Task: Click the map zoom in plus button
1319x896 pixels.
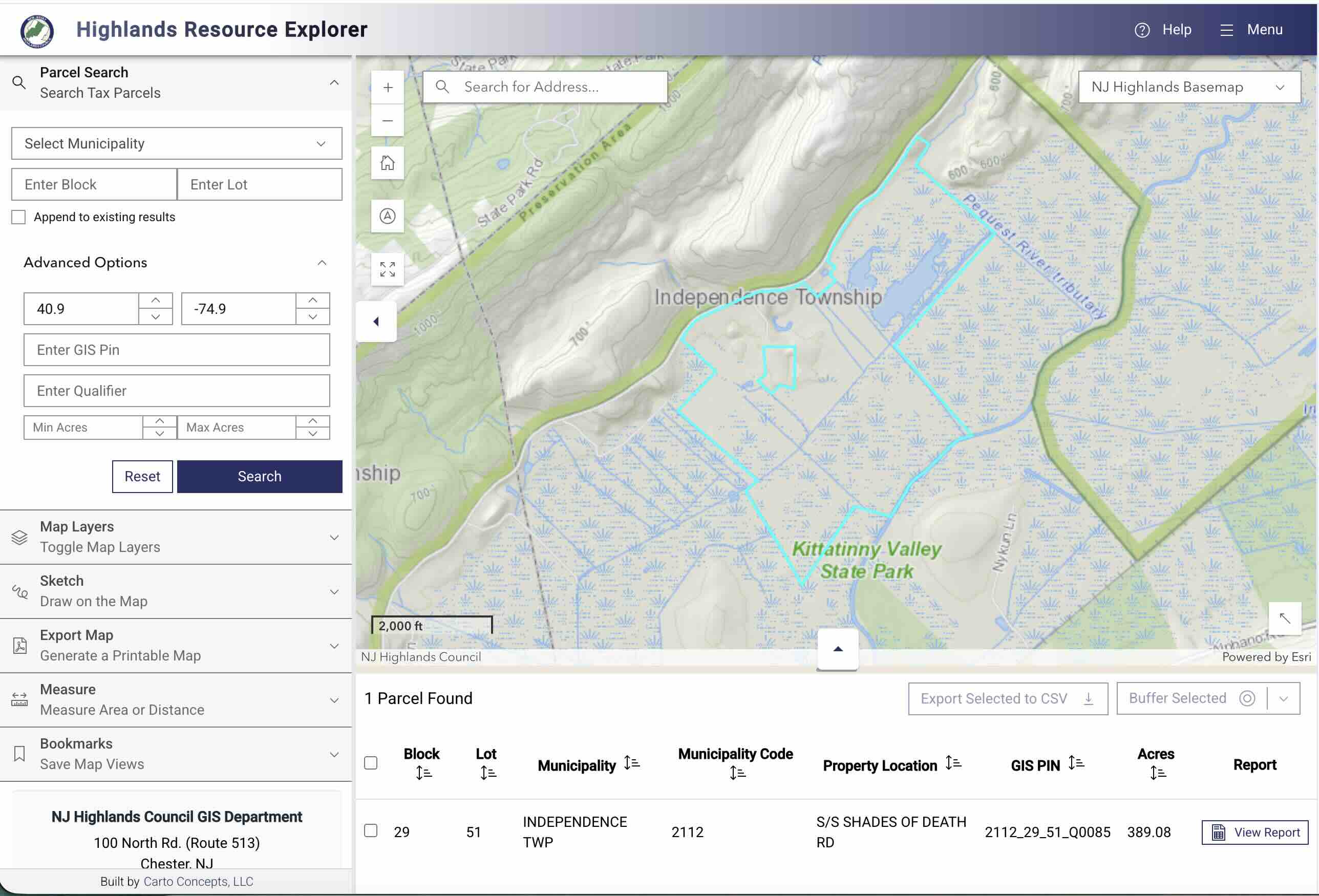Action: coord(388,88)
